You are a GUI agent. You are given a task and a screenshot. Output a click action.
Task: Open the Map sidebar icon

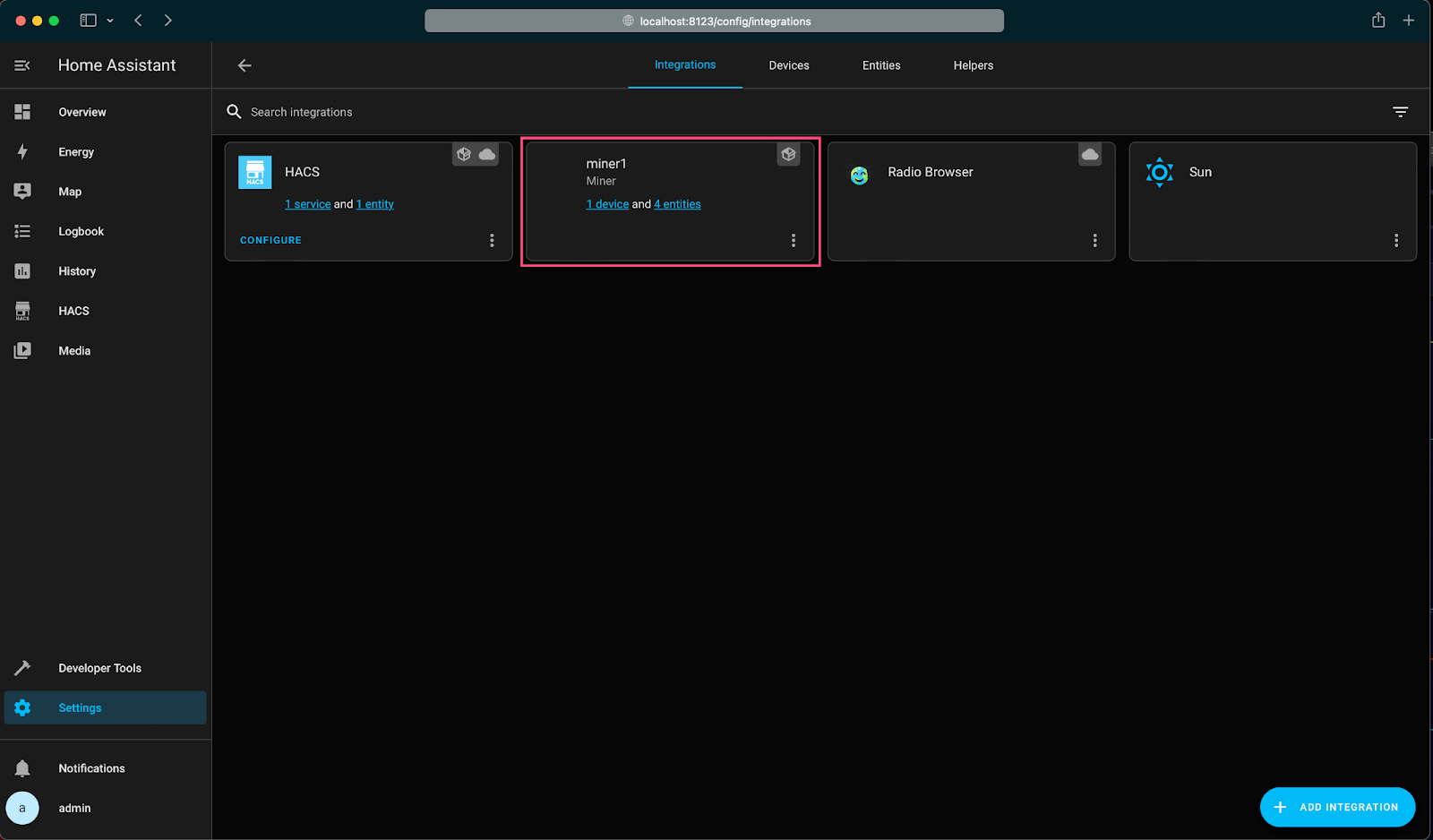click(x=22, y=192)
